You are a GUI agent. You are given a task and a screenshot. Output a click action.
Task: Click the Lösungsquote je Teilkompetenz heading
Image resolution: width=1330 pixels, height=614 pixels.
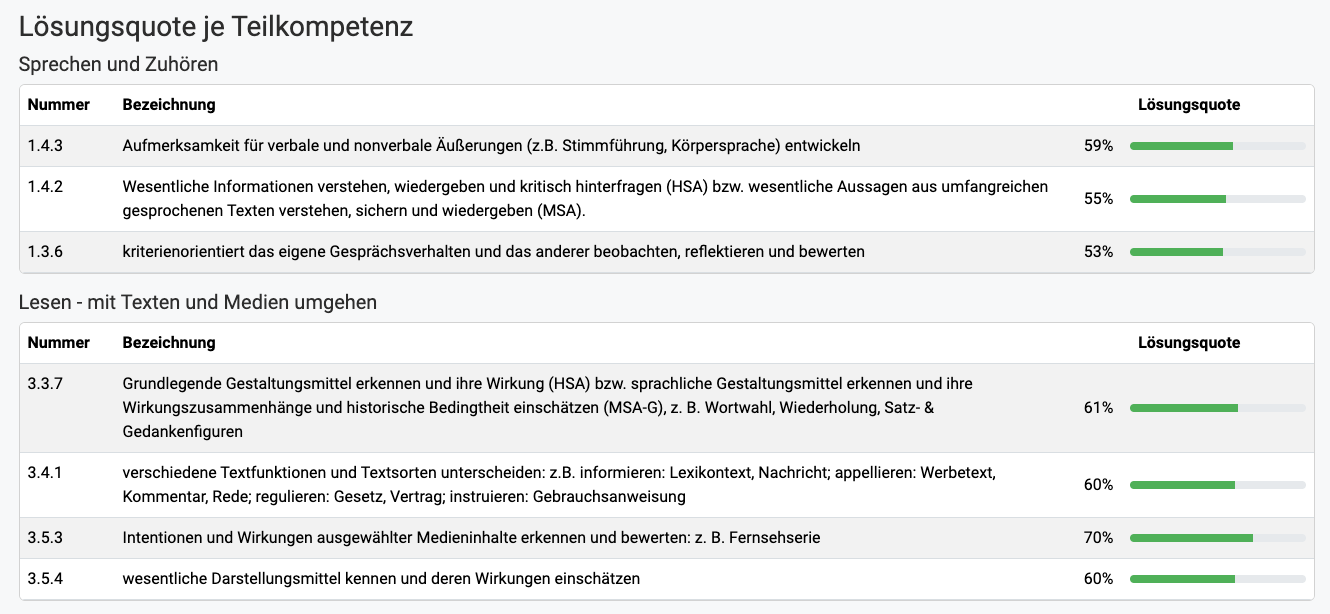216,27
